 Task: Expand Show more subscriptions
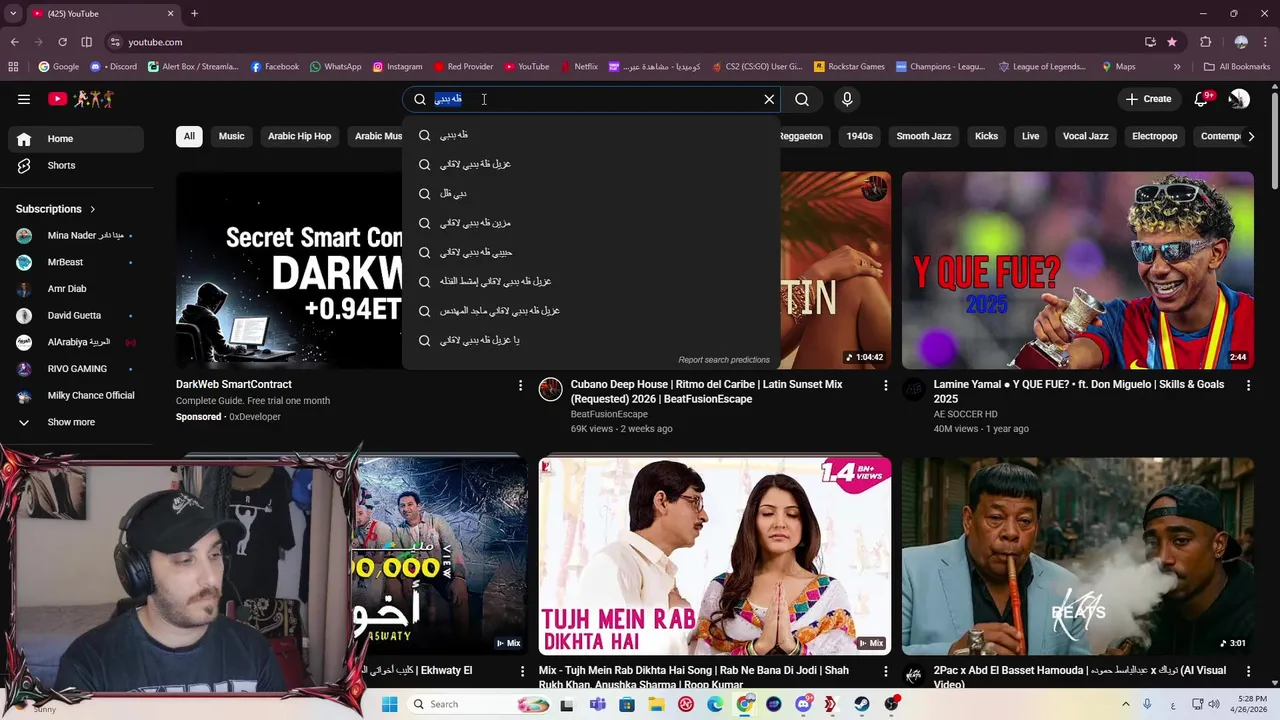click(76, 422)
